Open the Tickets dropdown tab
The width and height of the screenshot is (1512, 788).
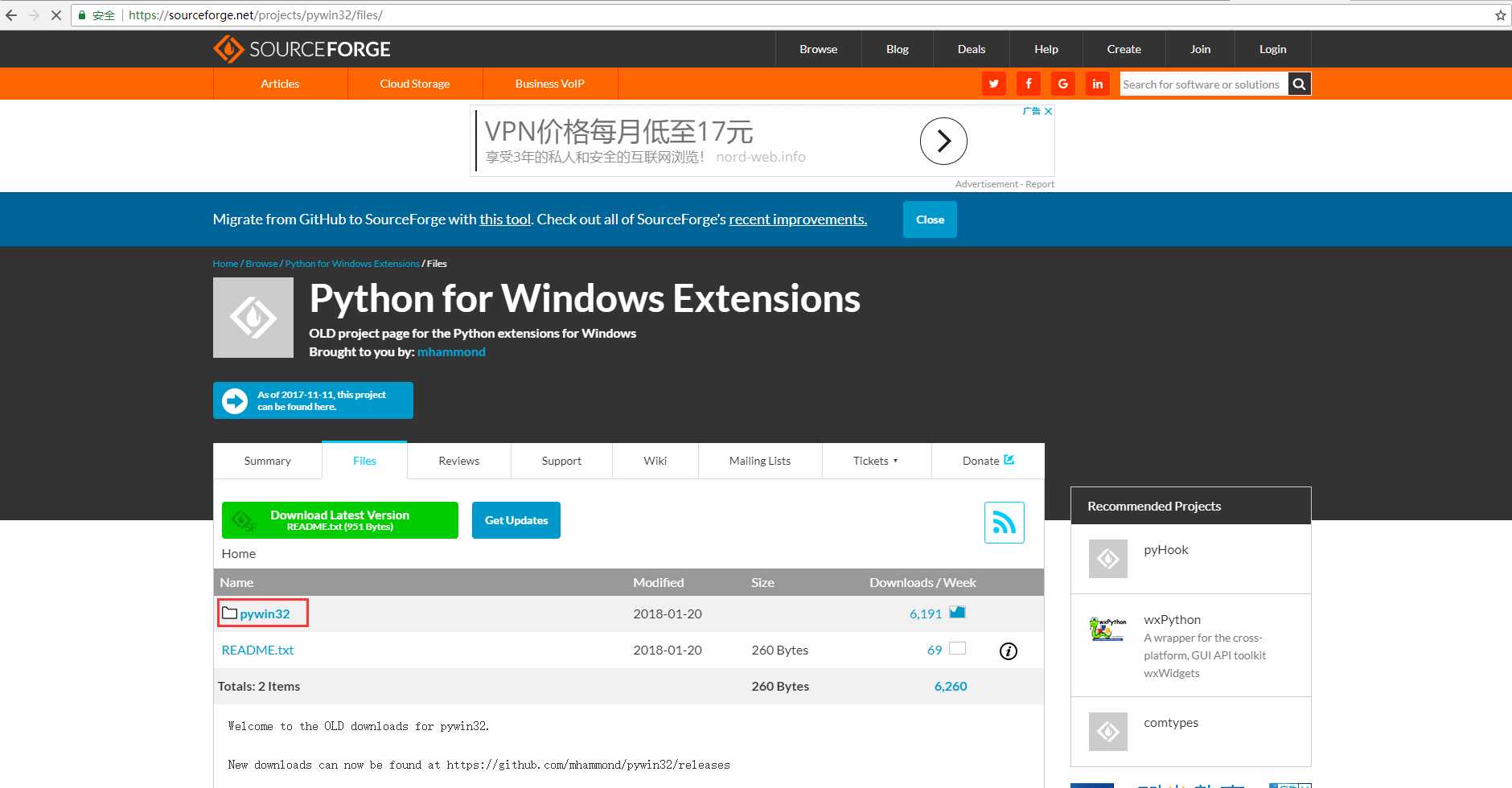tap(876, 461)
